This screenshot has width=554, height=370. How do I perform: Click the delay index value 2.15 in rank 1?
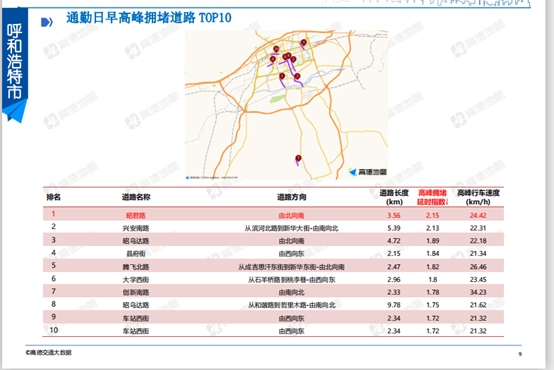(x=432, y=215)
